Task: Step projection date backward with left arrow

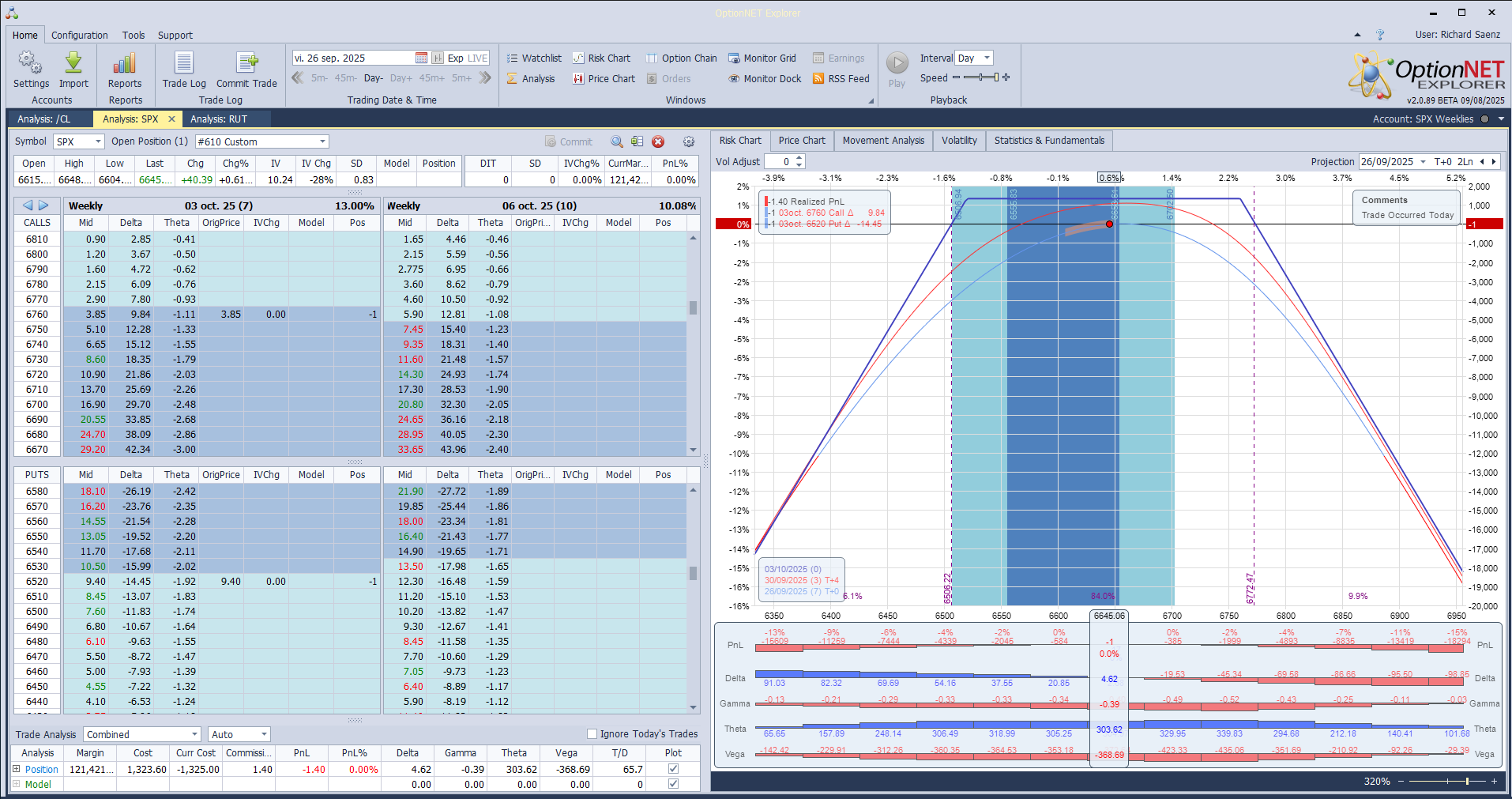Action: 1482,161
